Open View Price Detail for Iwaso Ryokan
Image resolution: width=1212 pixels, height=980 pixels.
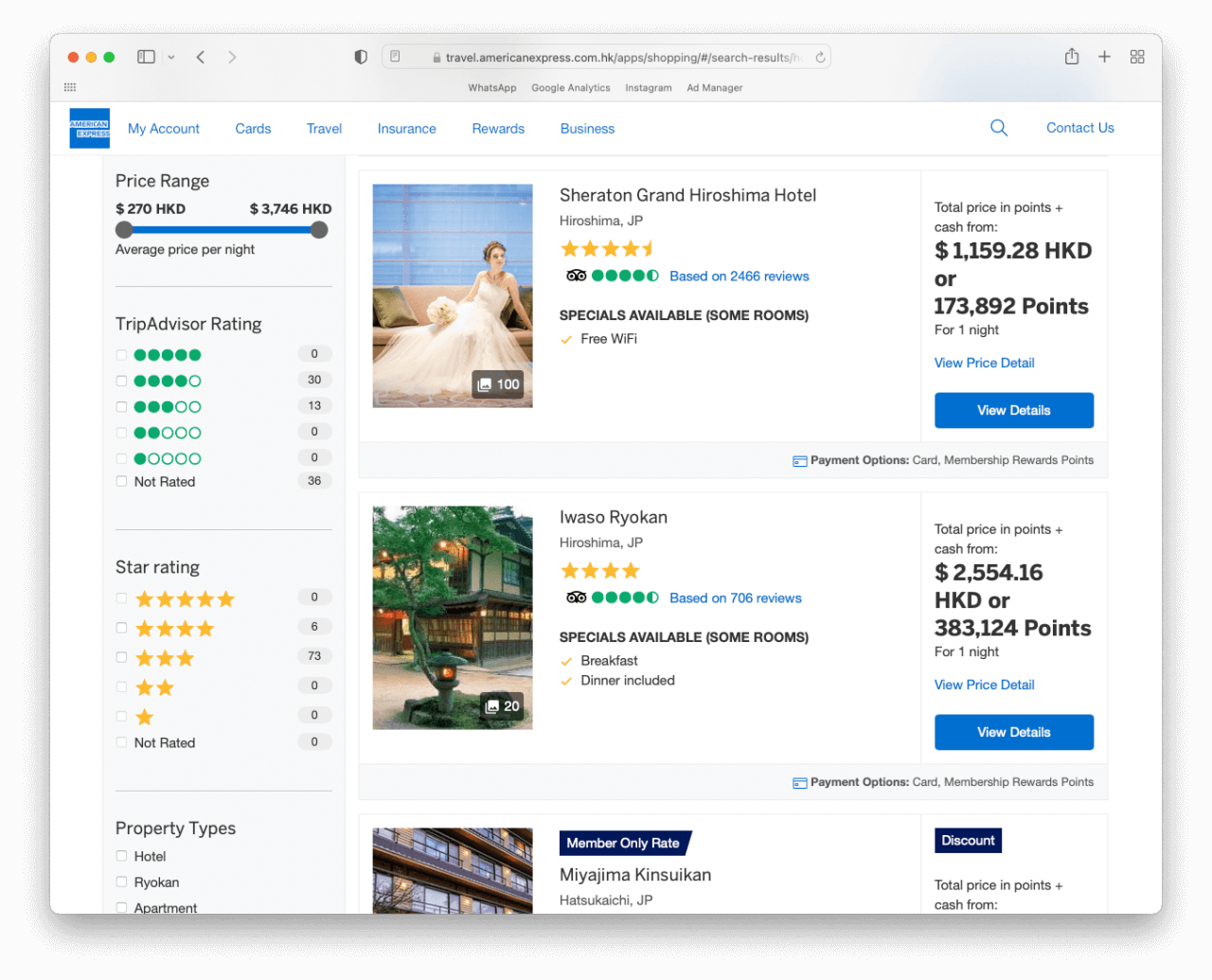pos(984,685)
